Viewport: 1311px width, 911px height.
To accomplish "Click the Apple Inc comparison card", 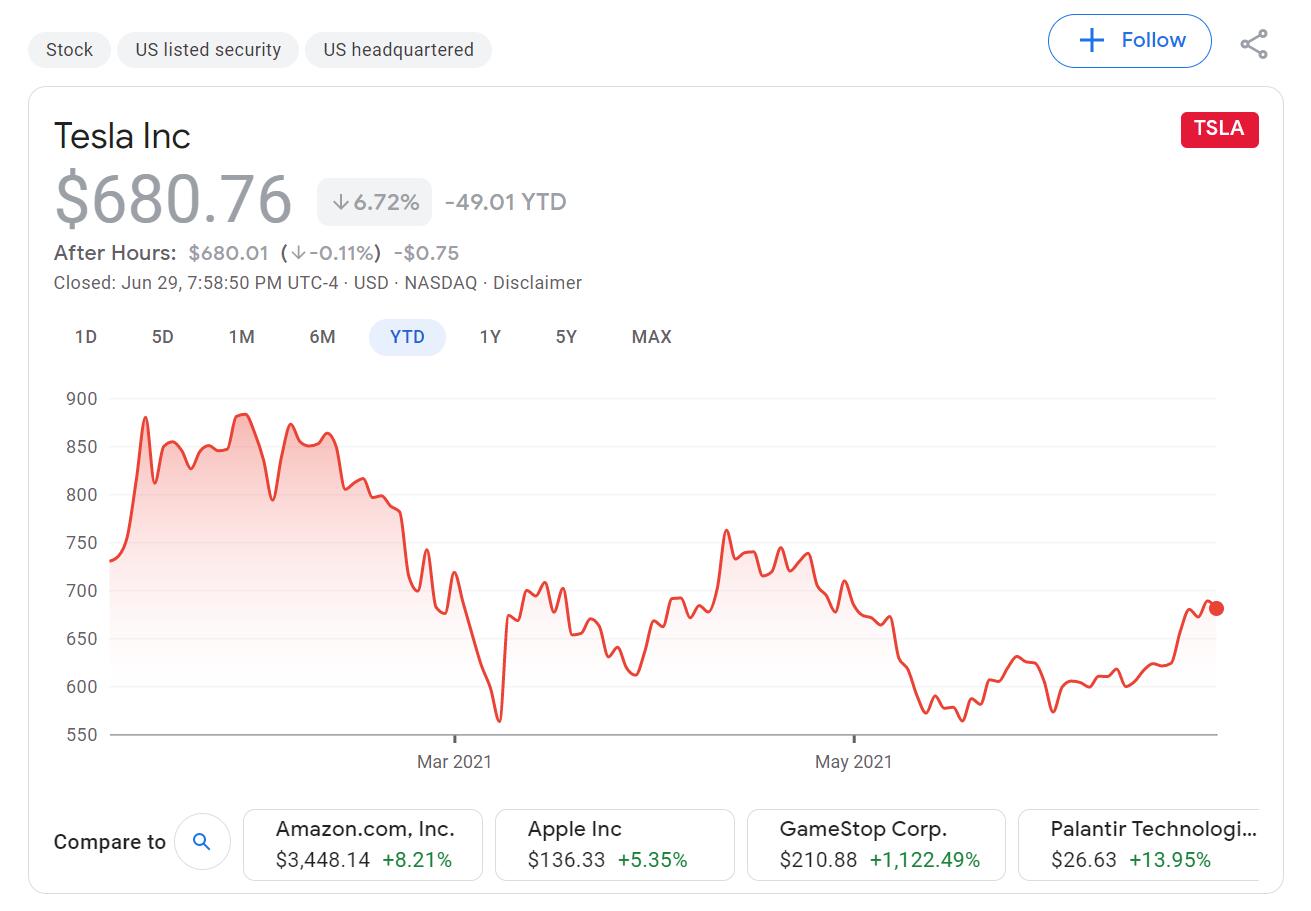I will (615, 844).
